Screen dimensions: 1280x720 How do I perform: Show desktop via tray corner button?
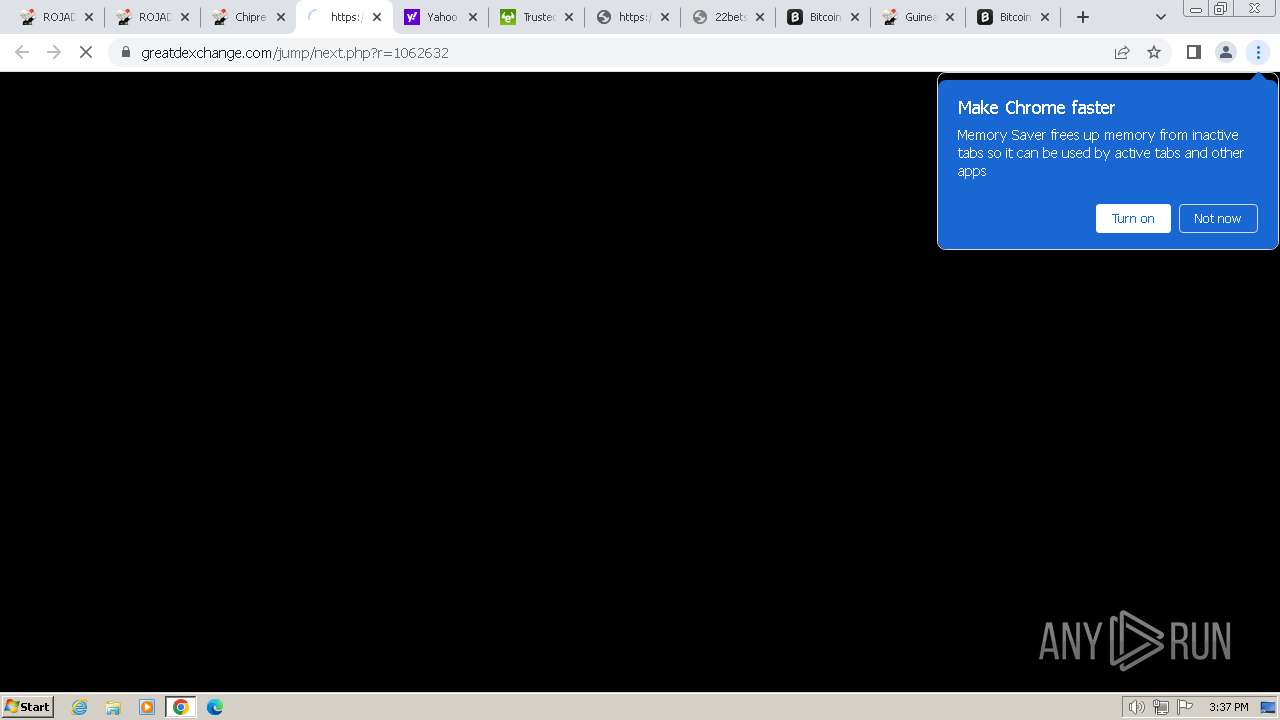1268,707
